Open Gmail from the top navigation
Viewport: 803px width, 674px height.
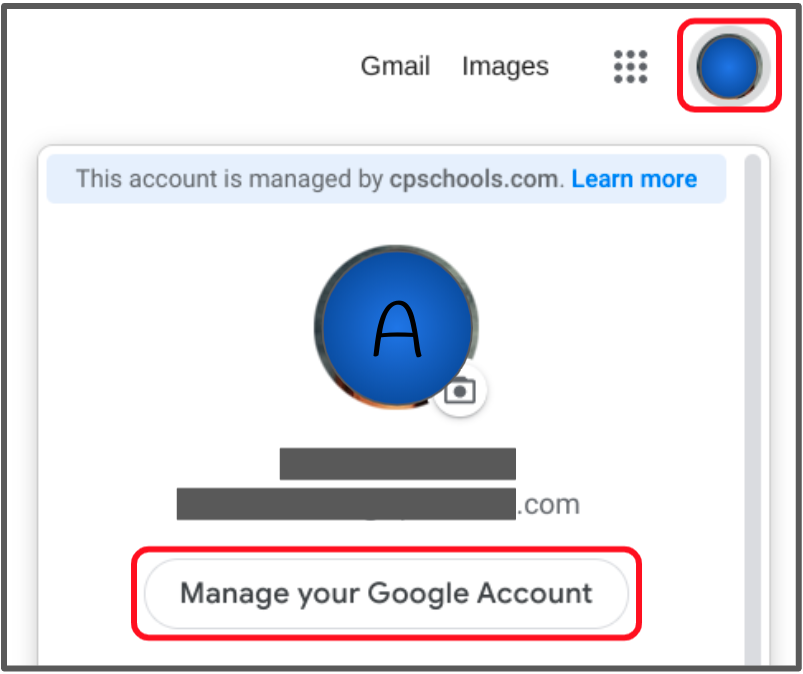395,66
